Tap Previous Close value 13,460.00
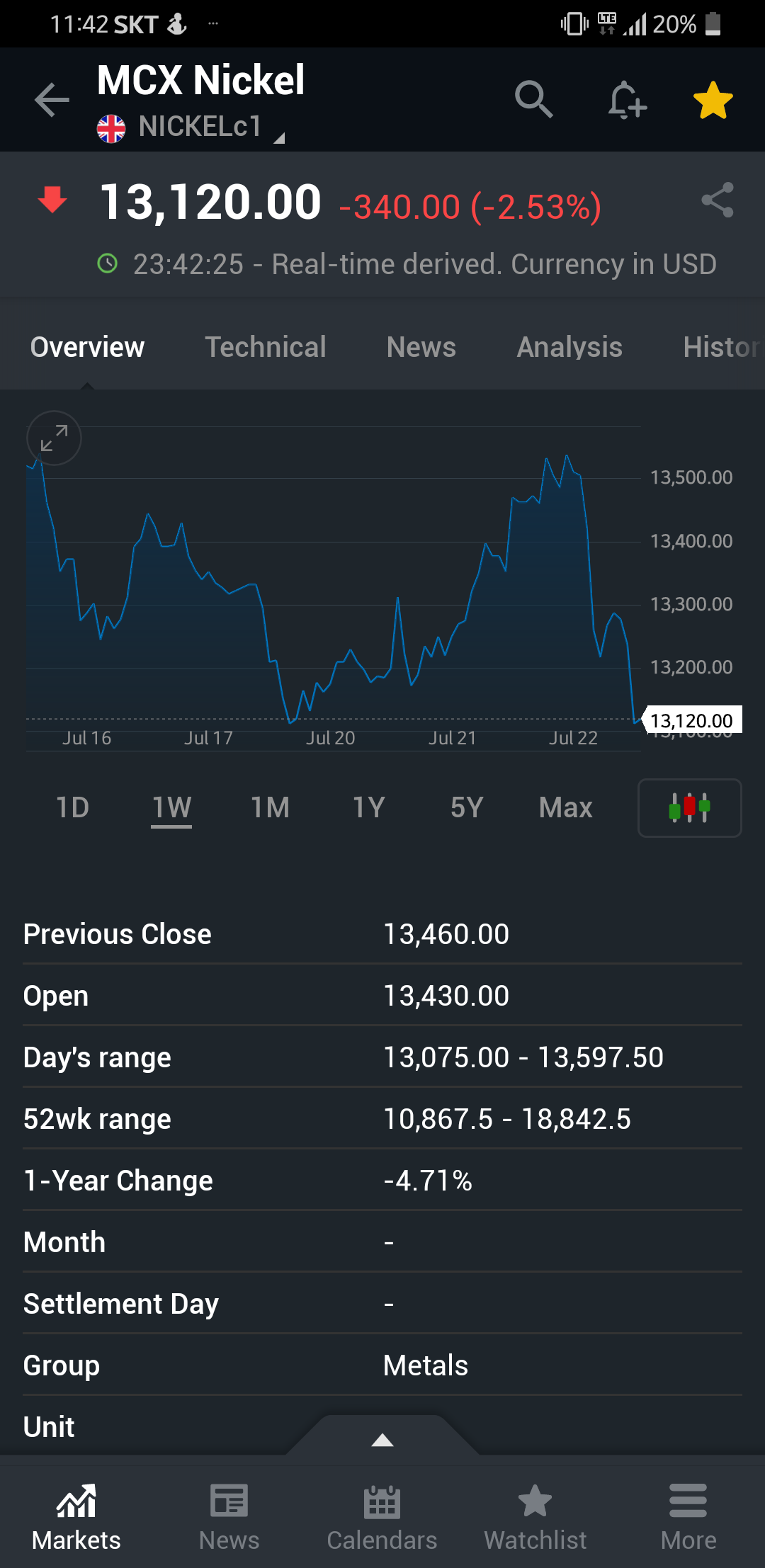This screenshot has height=1568, width=765. [x=446, y=934]
